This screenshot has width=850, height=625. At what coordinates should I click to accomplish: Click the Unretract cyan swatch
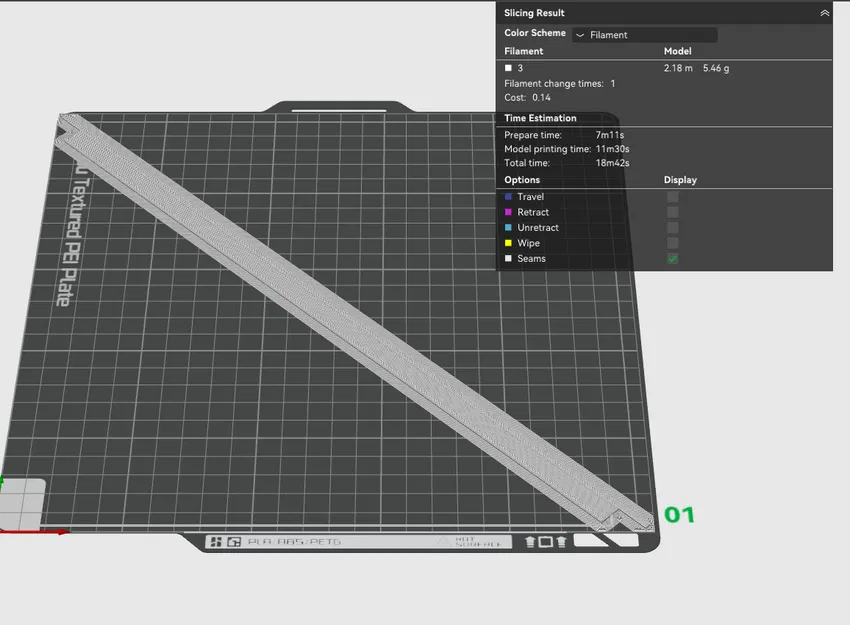tap(508, 228)
